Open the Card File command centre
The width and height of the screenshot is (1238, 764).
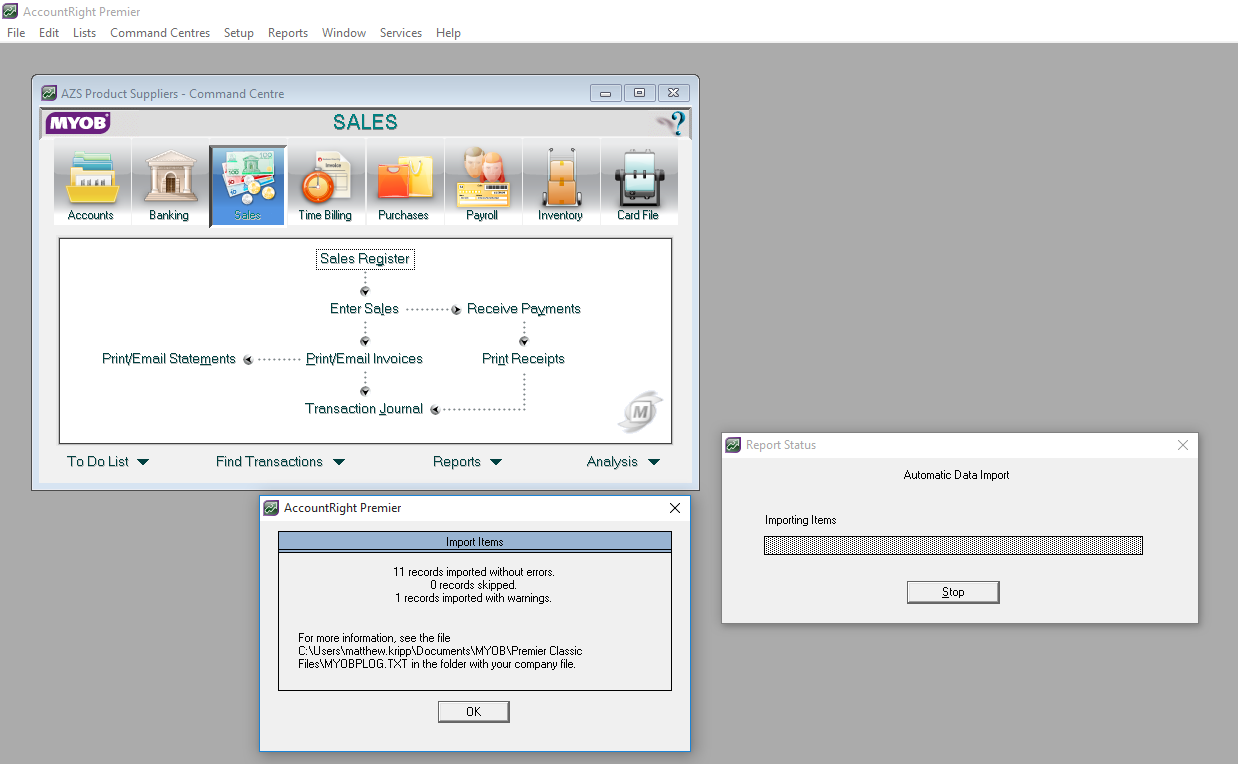[x=638, y=186]
